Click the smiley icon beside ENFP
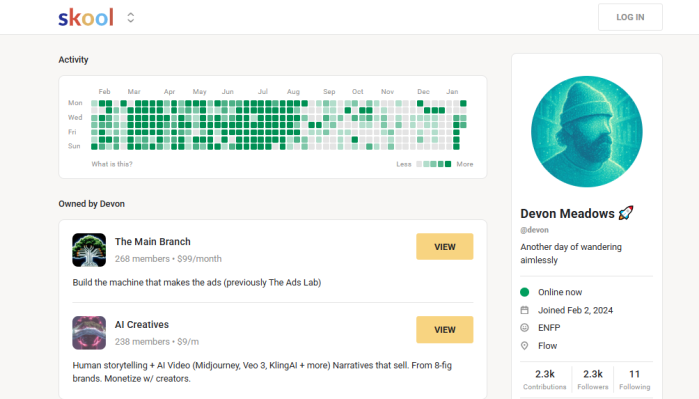The width and height of the screenshot is (699, 399). [525, 328]
